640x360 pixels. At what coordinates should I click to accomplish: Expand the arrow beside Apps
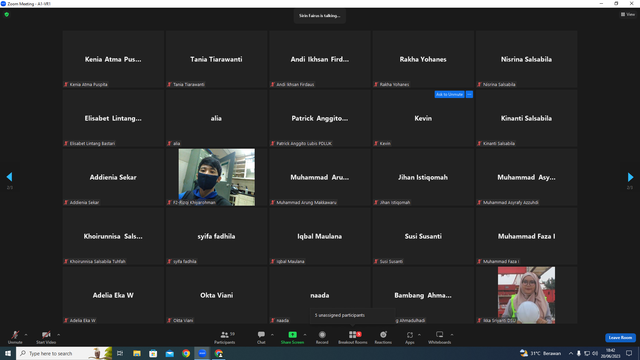click(419, 335)
